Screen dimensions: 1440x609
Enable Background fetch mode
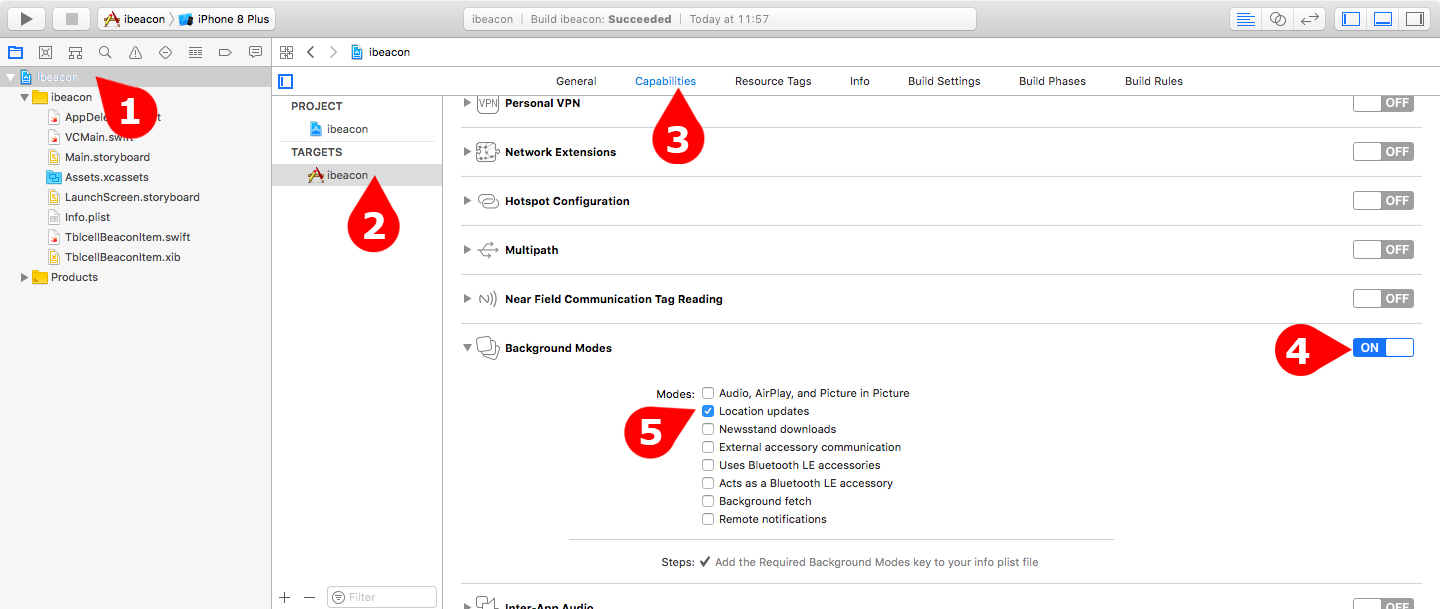(x=708, y=501)
